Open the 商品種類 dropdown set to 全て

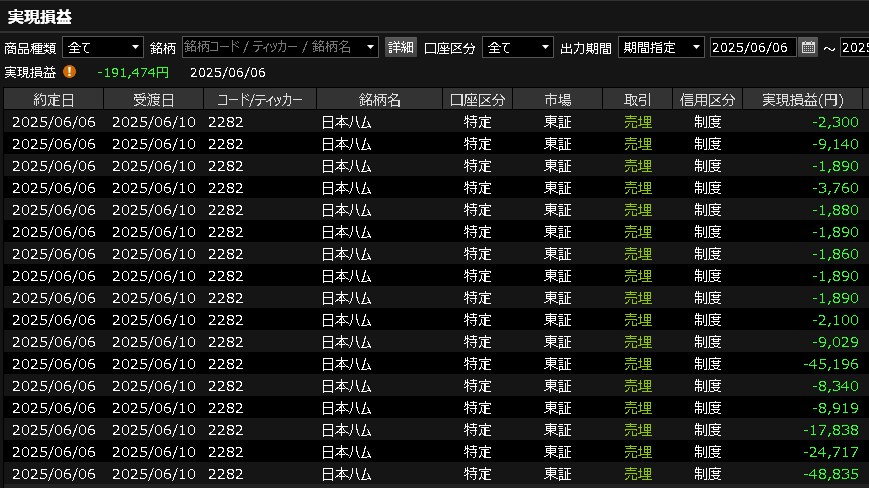[103, 48]
